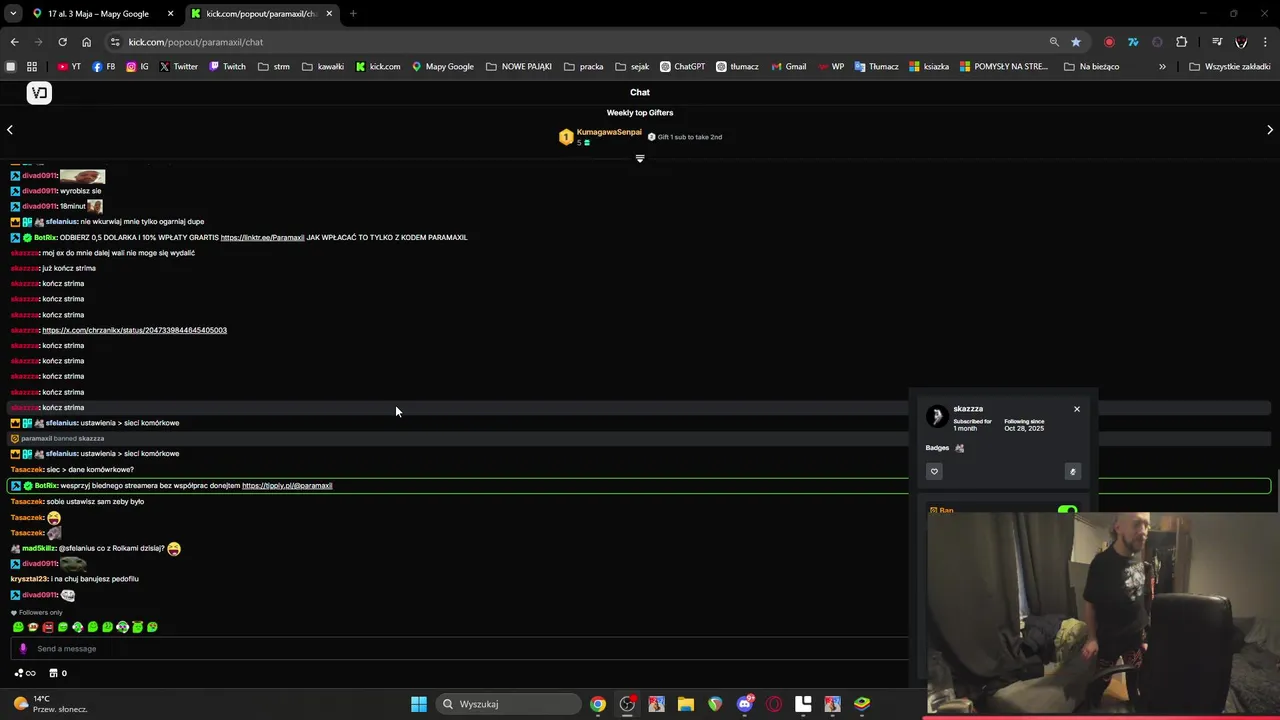Open the Twitch bookmark
1280x720 pixels.
pyautogui.click(x=227, y=67)
